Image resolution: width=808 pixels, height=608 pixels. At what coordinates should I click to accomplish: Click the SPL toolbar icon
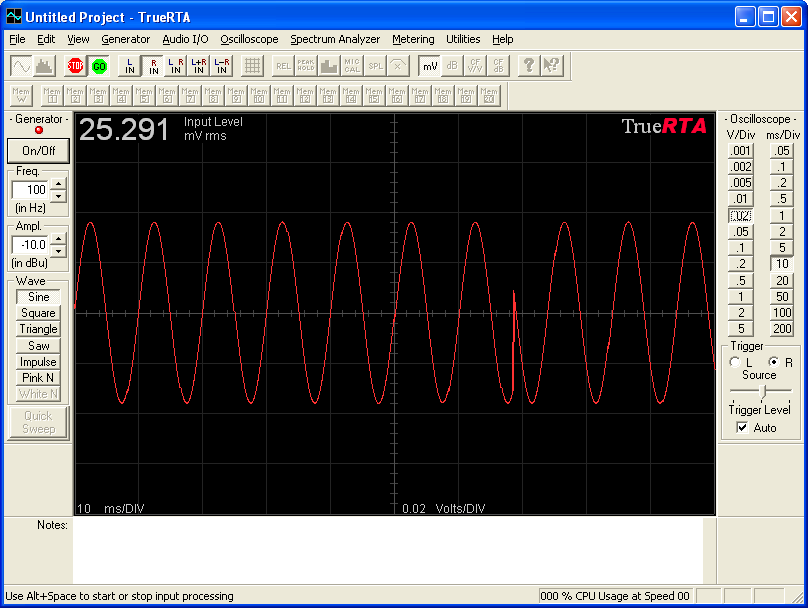375,66
